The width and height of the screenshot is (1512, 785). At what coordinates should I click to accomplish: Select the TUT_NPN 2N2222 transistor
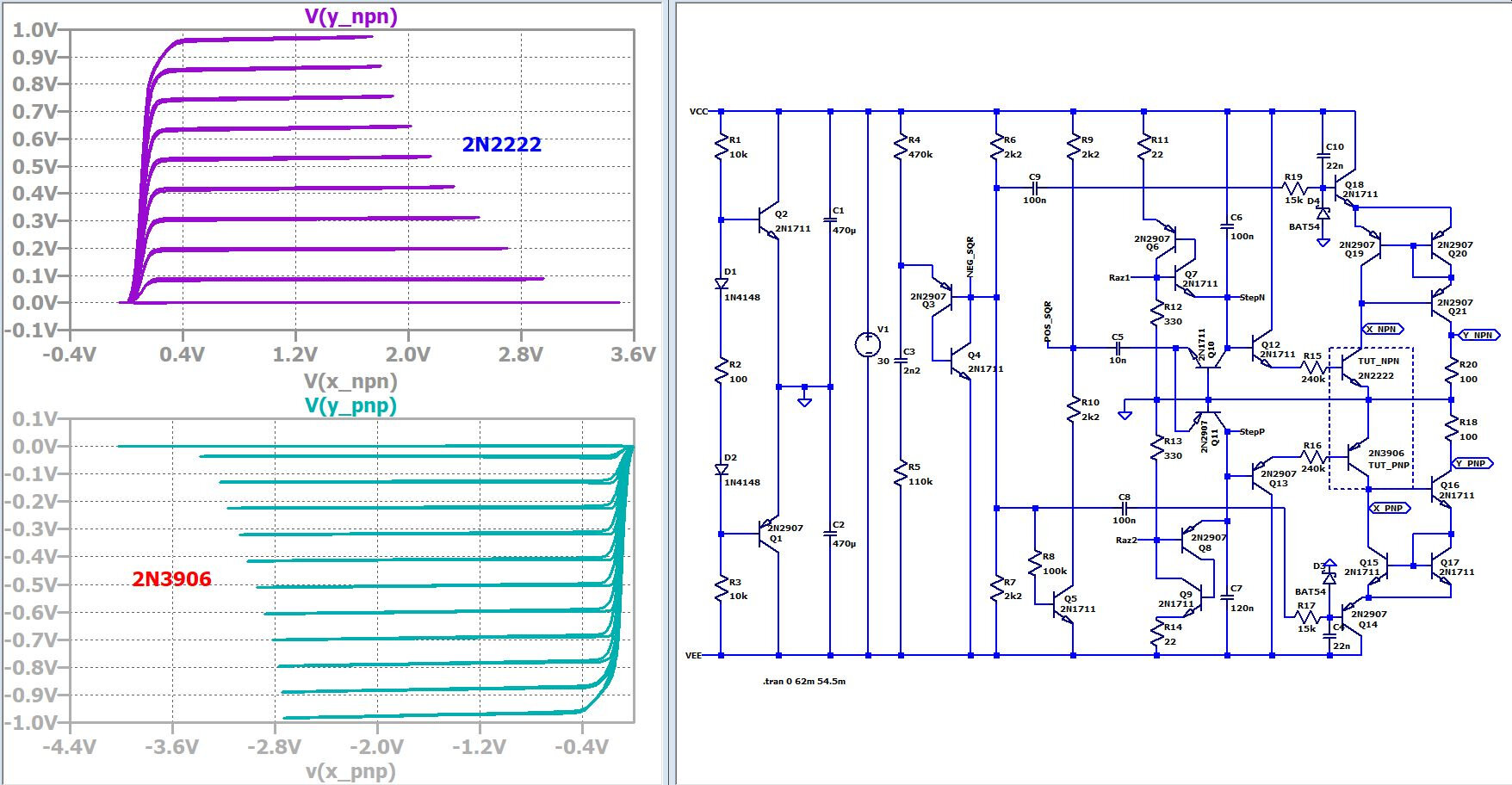click(x=1355, y=369)
